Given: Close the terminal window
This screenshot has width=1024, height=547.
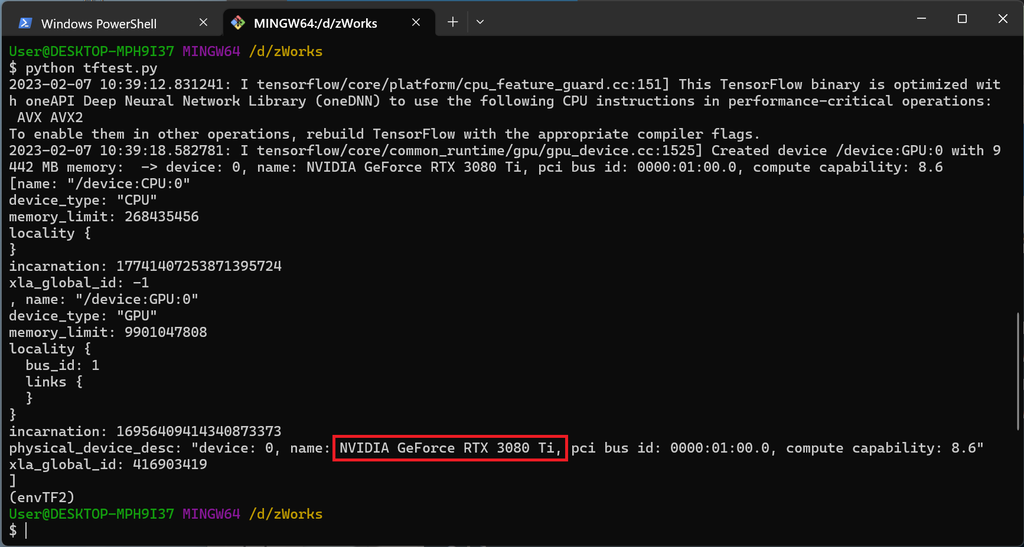Looking at the screenshot, I should tap(1002, 20).
